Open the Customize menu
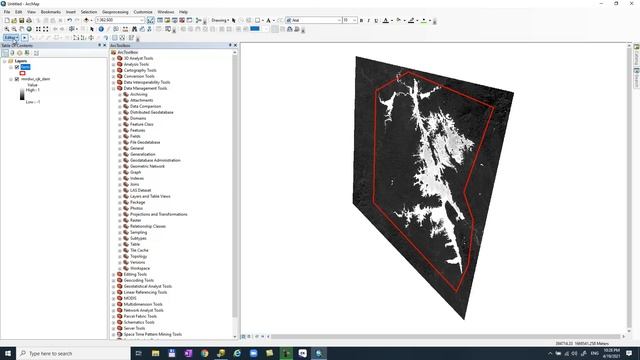The height and width of the screenshot is (360, 640). 143,12
